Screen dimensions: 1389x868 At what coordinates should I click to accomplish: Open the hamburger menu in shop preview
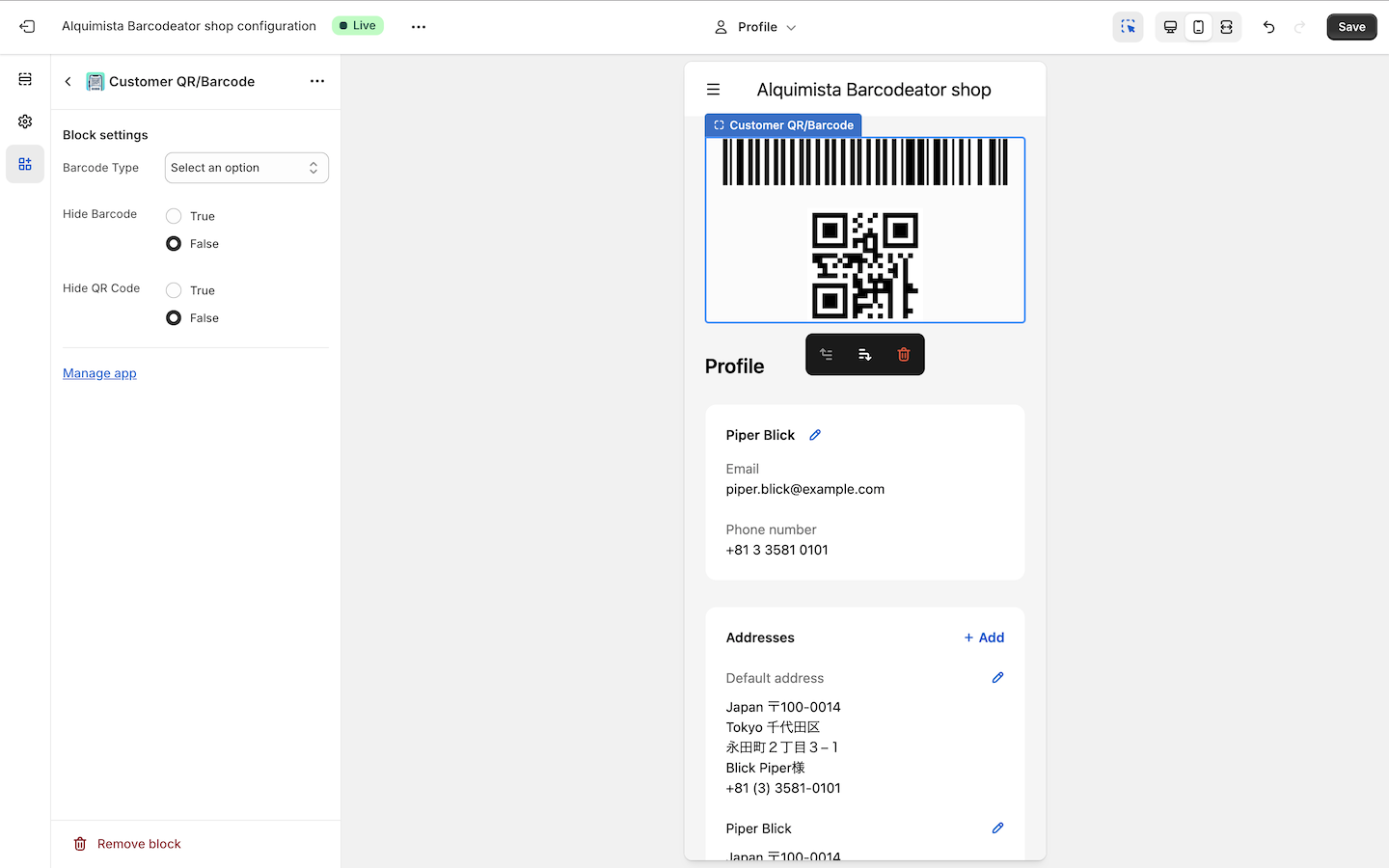coord(714,90)
